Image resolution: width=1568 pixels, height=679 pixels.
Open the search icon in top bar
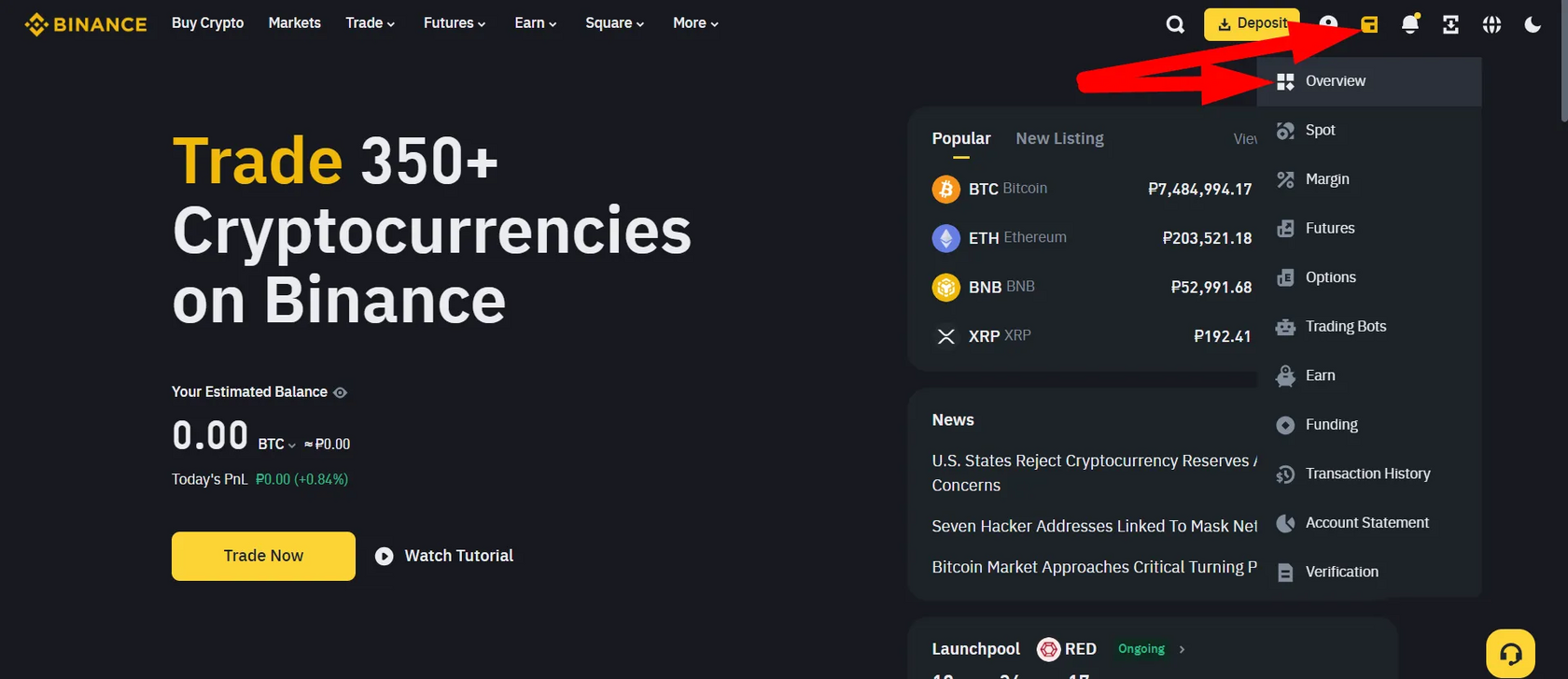(1174, 24)
